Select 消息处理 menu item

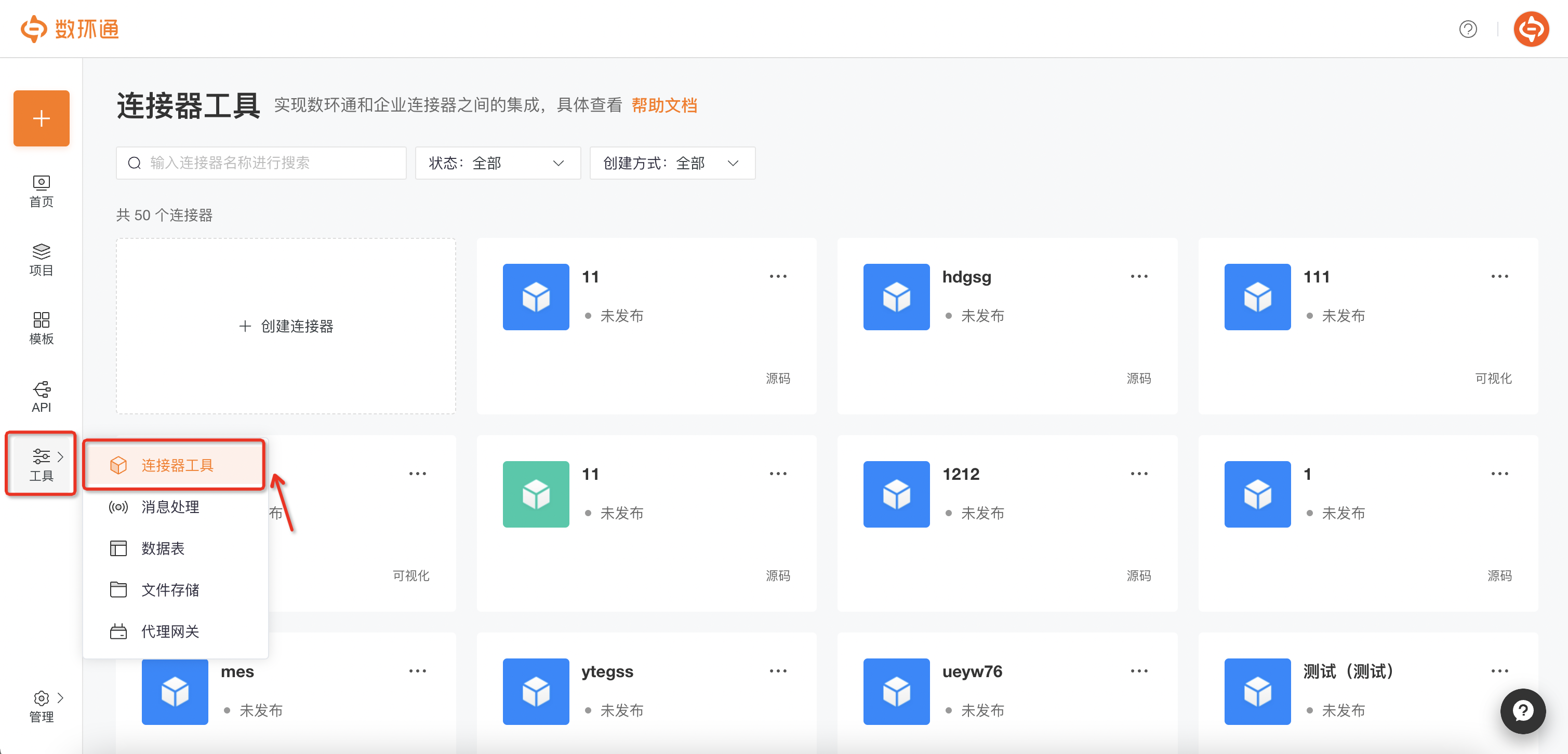click(174, 506)
